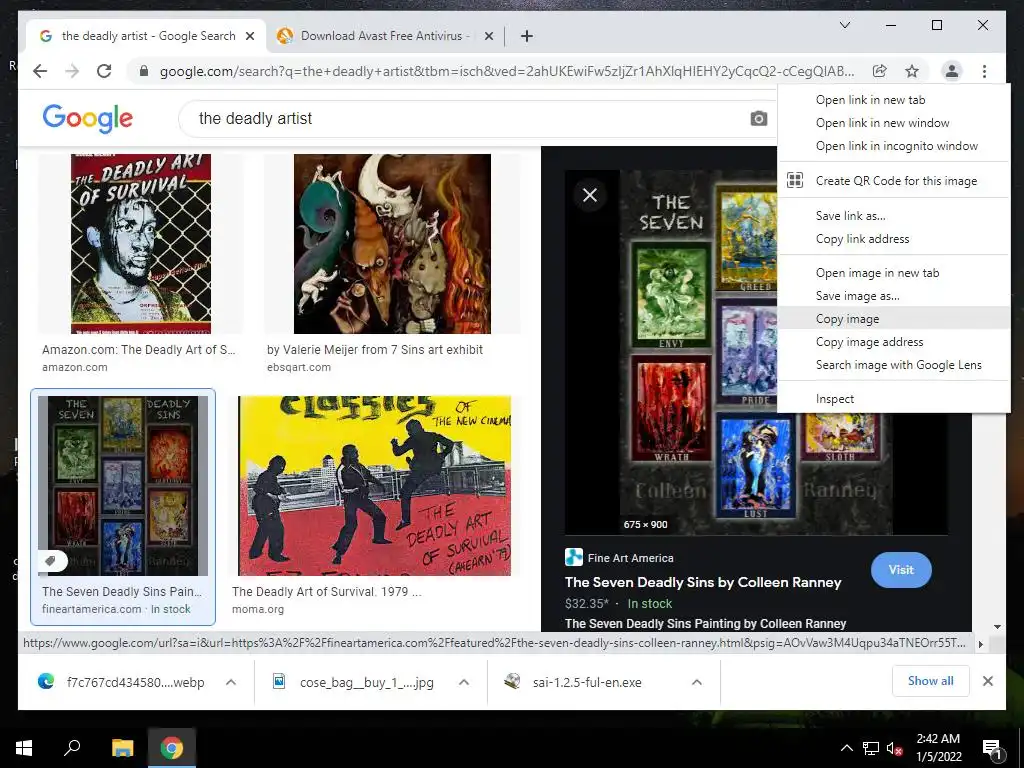The height and width of the screenshot is (768, 1024).
Task: Close the downloads bar
Action: coord(987,681)
